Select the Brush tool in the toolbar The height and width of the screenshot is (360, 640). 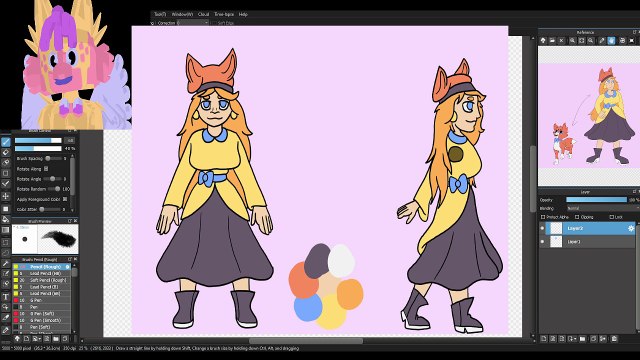[x=6, y=142]
